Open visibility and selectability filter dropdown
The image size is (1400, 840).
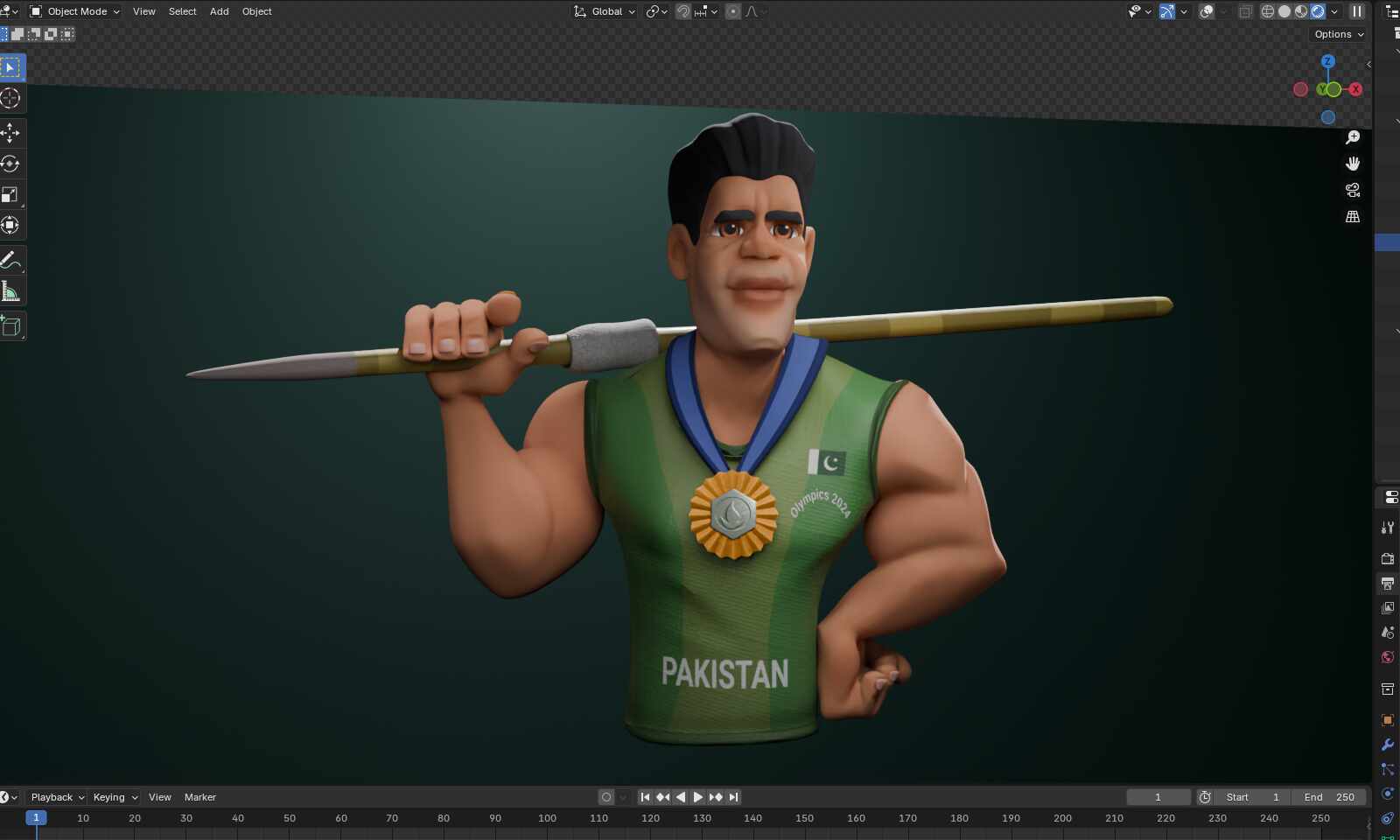1139,11
